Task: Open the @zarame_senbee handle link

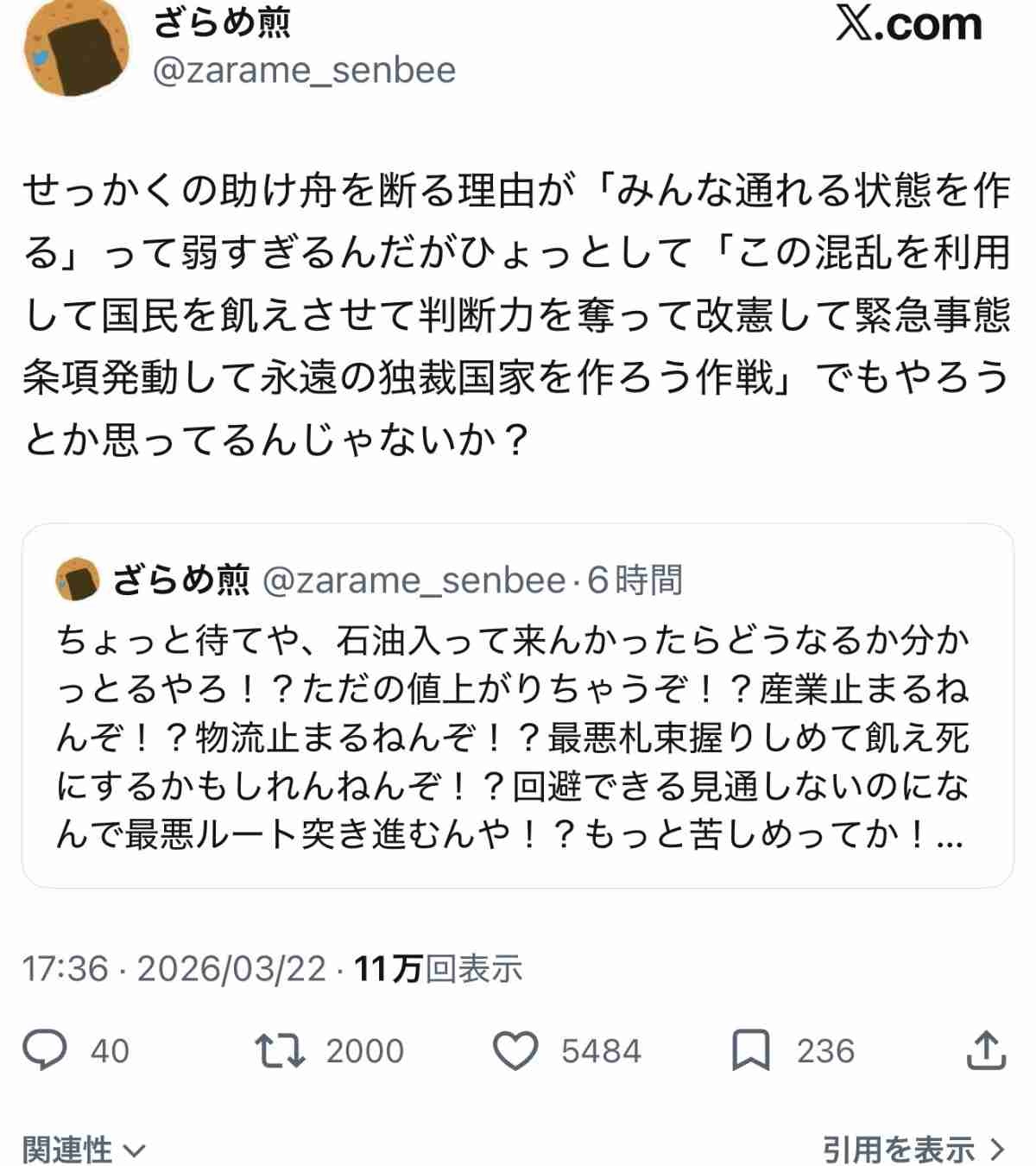Action: point(304,70)
